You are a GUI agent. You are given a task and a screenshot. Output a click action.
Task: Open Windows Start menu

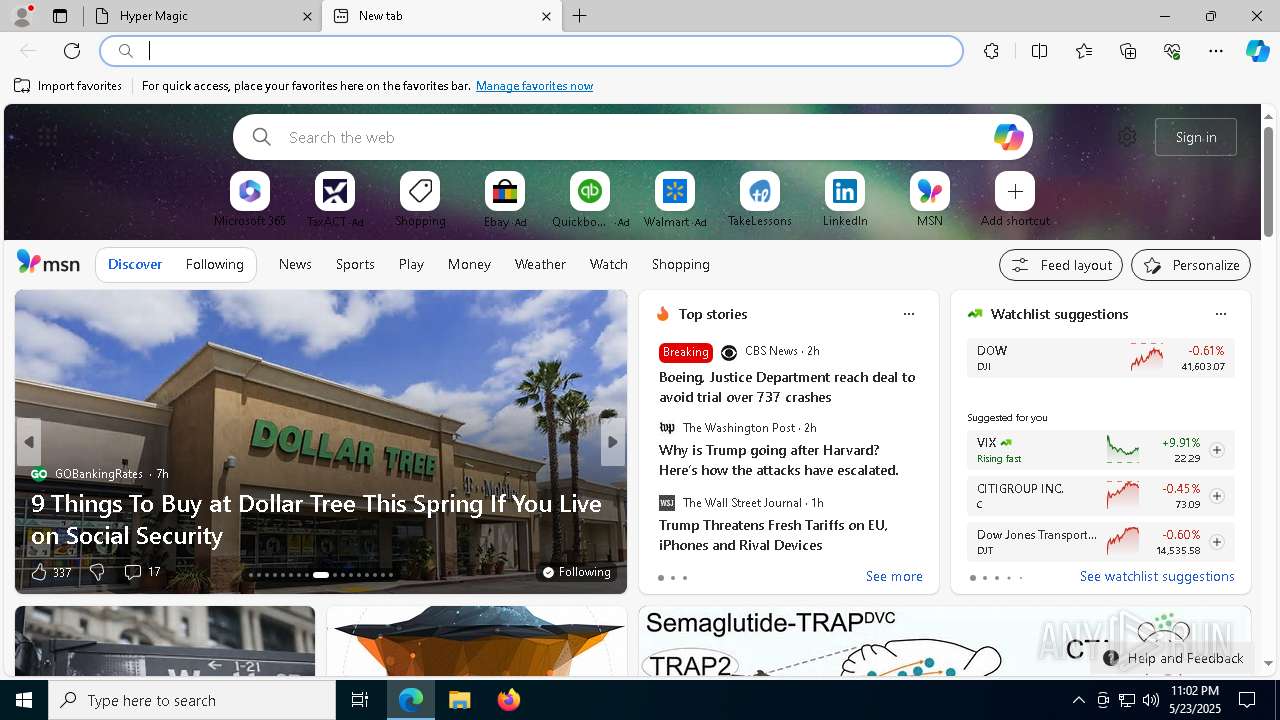24,700
